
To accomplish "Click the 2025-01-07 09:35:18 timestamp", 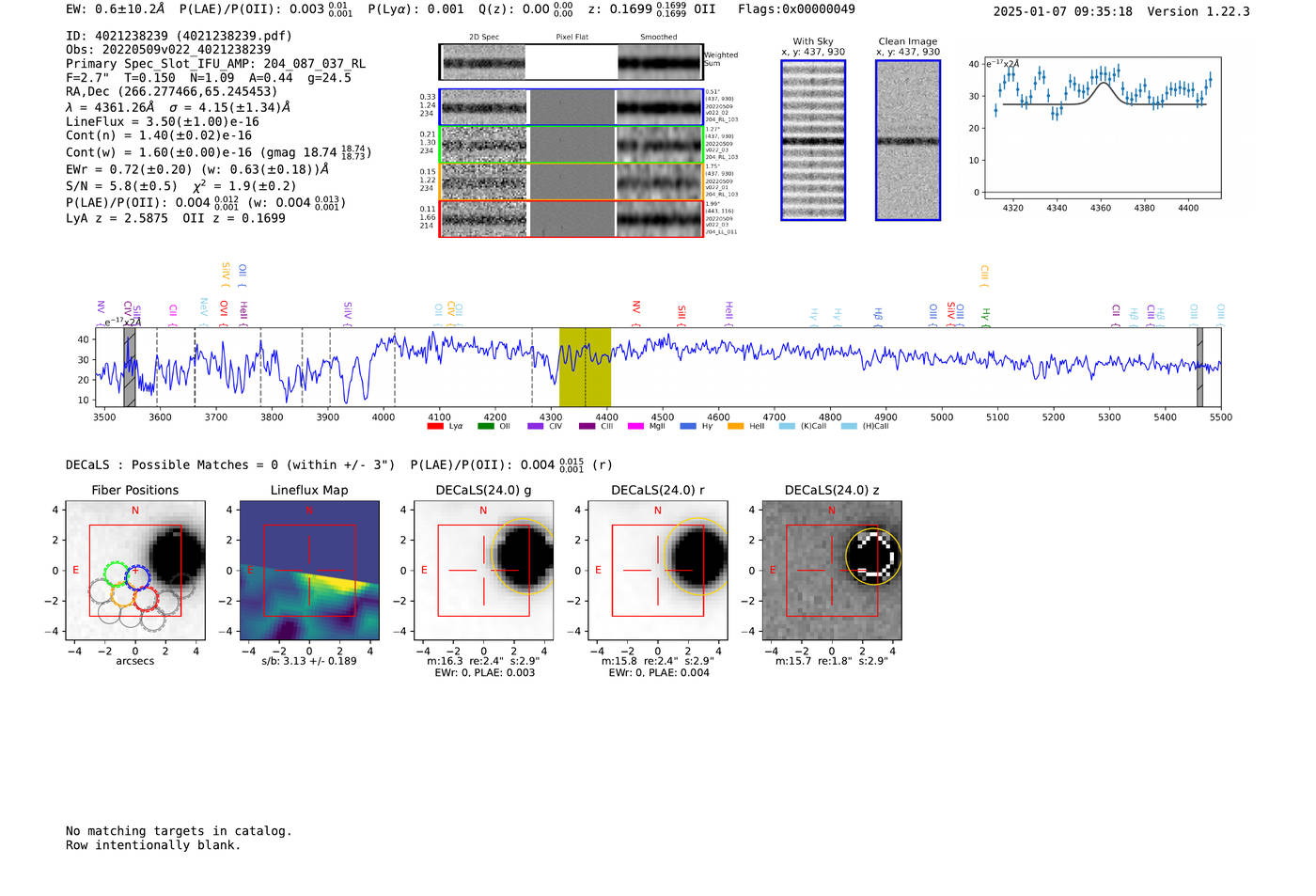I will (1063, 11).
